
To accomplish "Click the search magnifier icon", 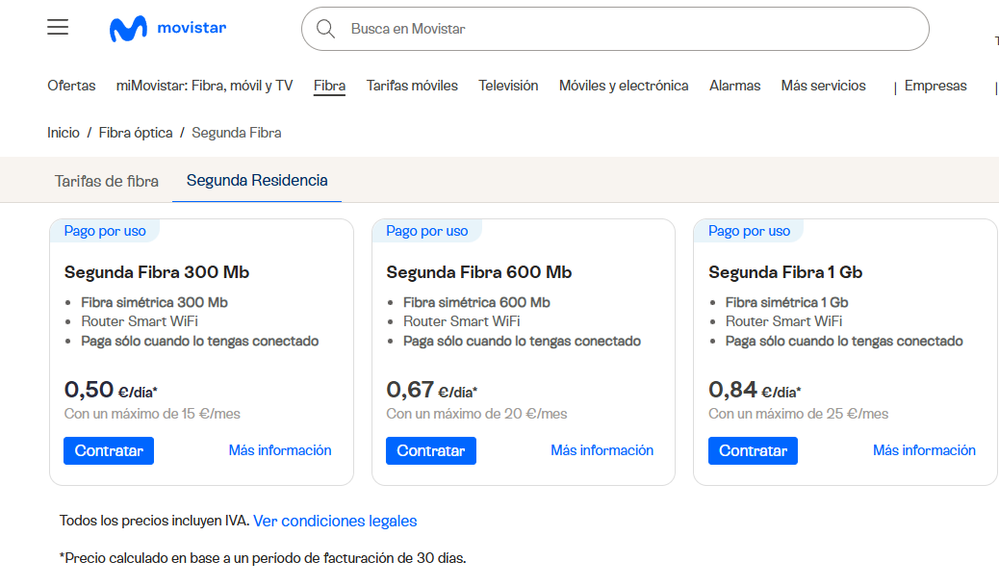I will coord(325,29).
